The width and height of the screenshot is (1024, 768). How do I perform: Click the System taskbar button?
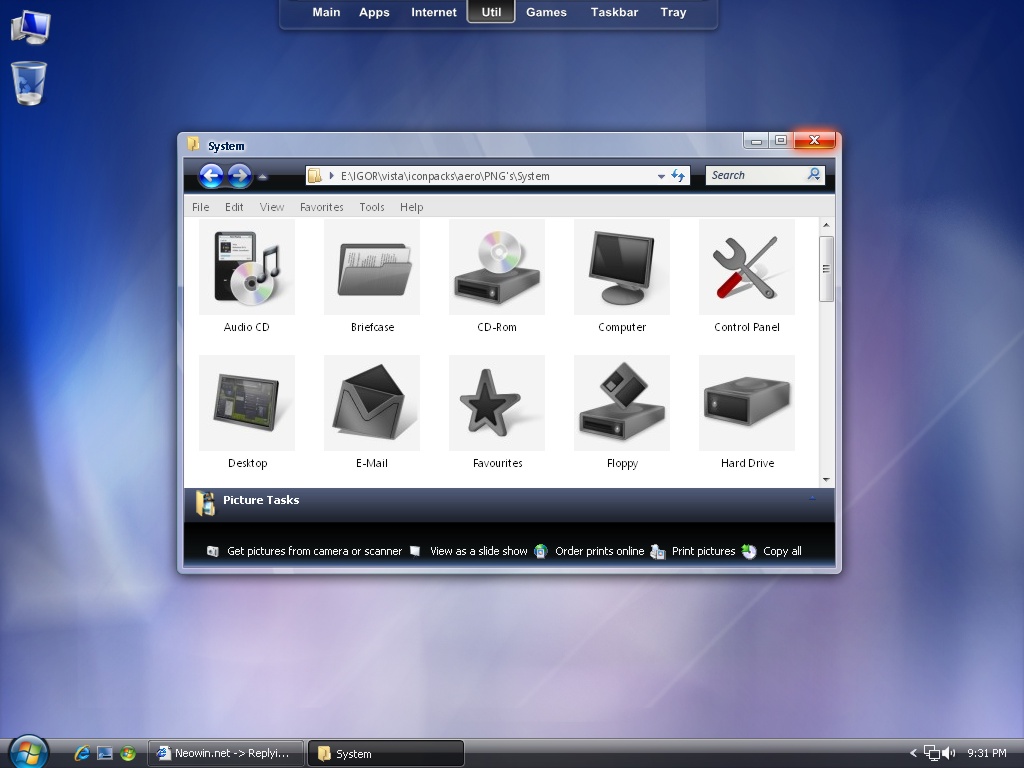(x=386, y=753)
